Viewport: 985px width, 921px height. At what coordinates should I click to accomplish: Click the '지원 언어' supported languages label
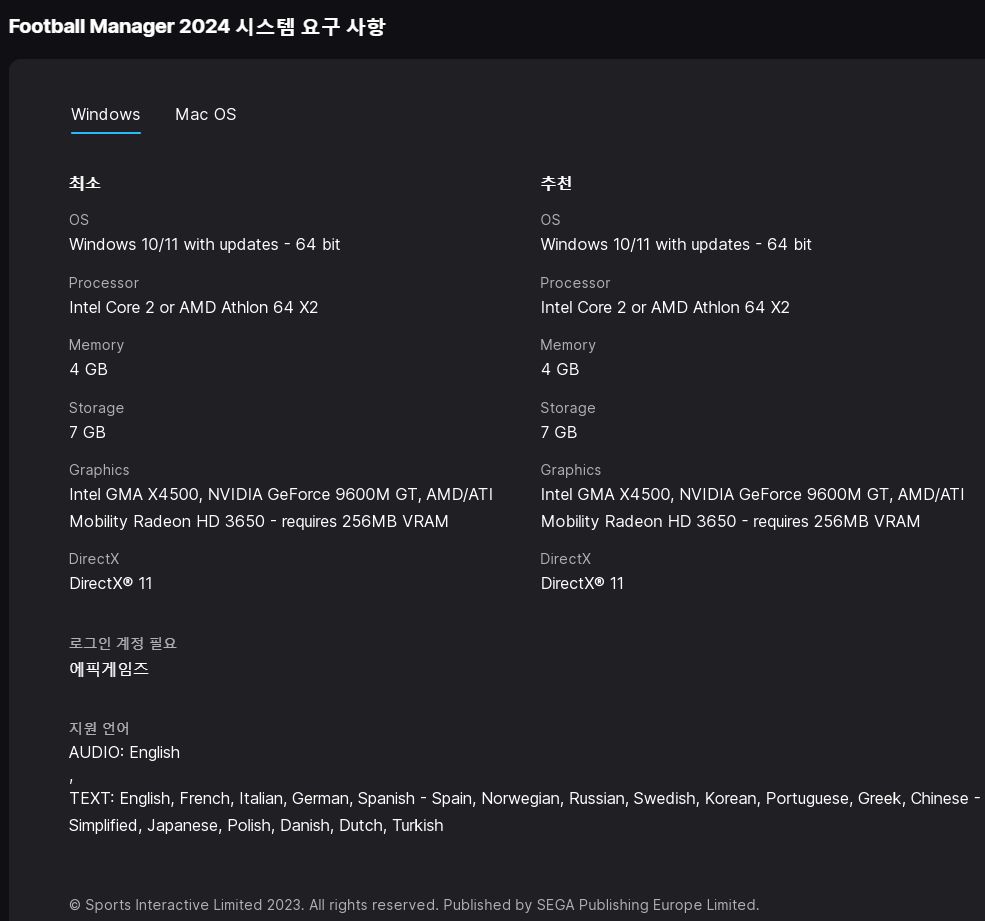(x=99, y=728)
